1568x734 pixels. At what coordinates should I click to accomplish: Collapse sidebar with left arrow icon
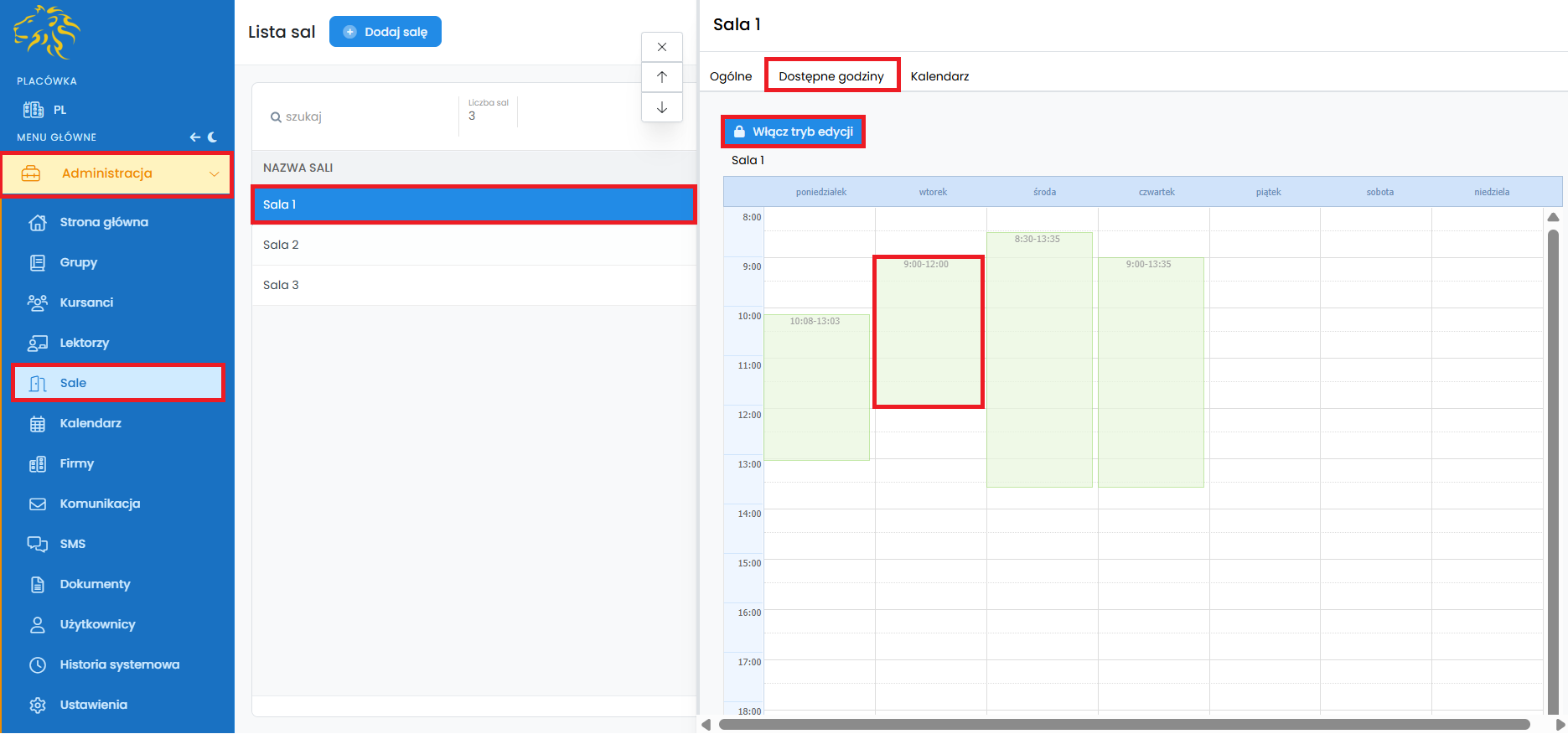(x=194, y=137)
